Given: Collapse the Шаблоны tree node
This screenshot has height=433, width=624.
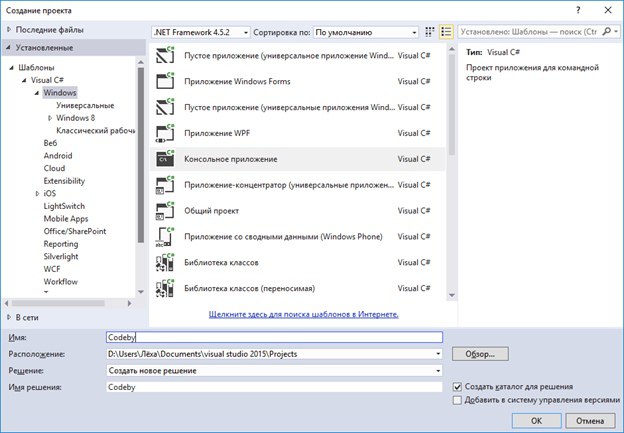Looking at the screenshot, I should click(x=12, y=67).
